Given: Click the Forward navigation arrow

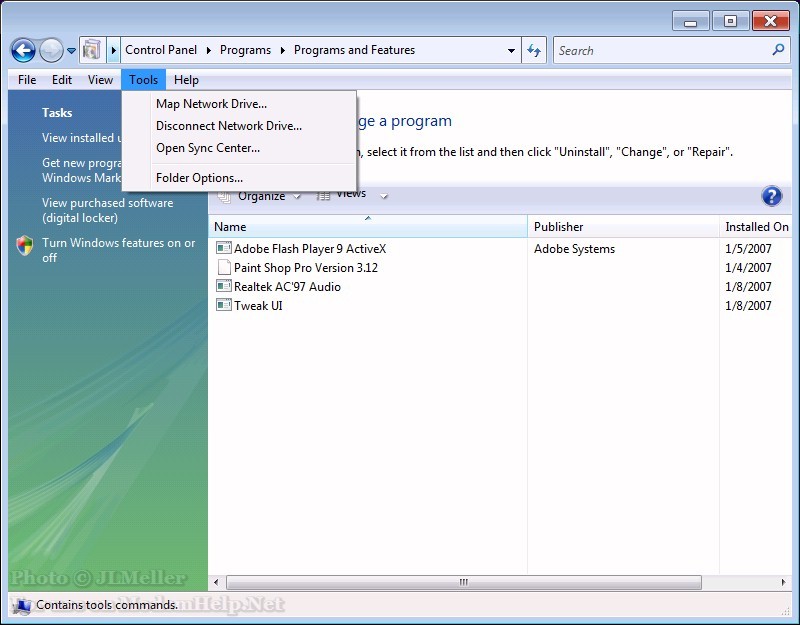Looking at the screenshot, I should pyautogui.click(x=51, y=51).
